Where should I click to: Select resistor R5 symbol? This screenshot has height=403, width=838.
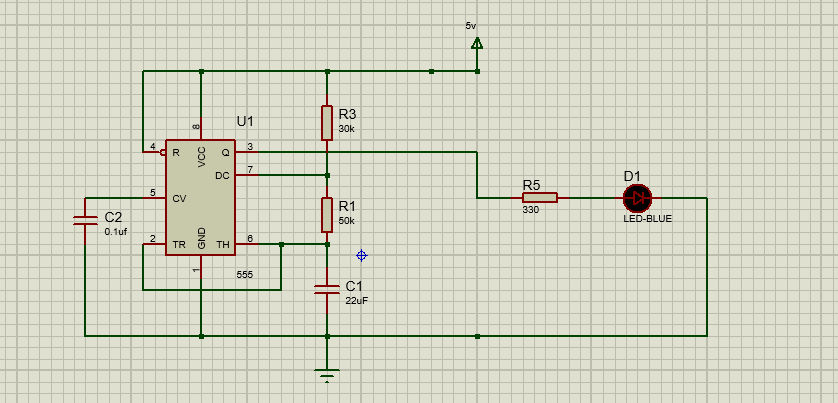pos(540,198)
